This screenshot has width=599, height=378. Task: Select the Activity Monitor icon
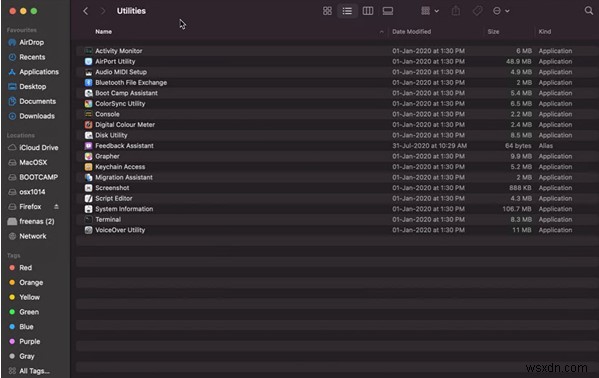click(88, 51)
